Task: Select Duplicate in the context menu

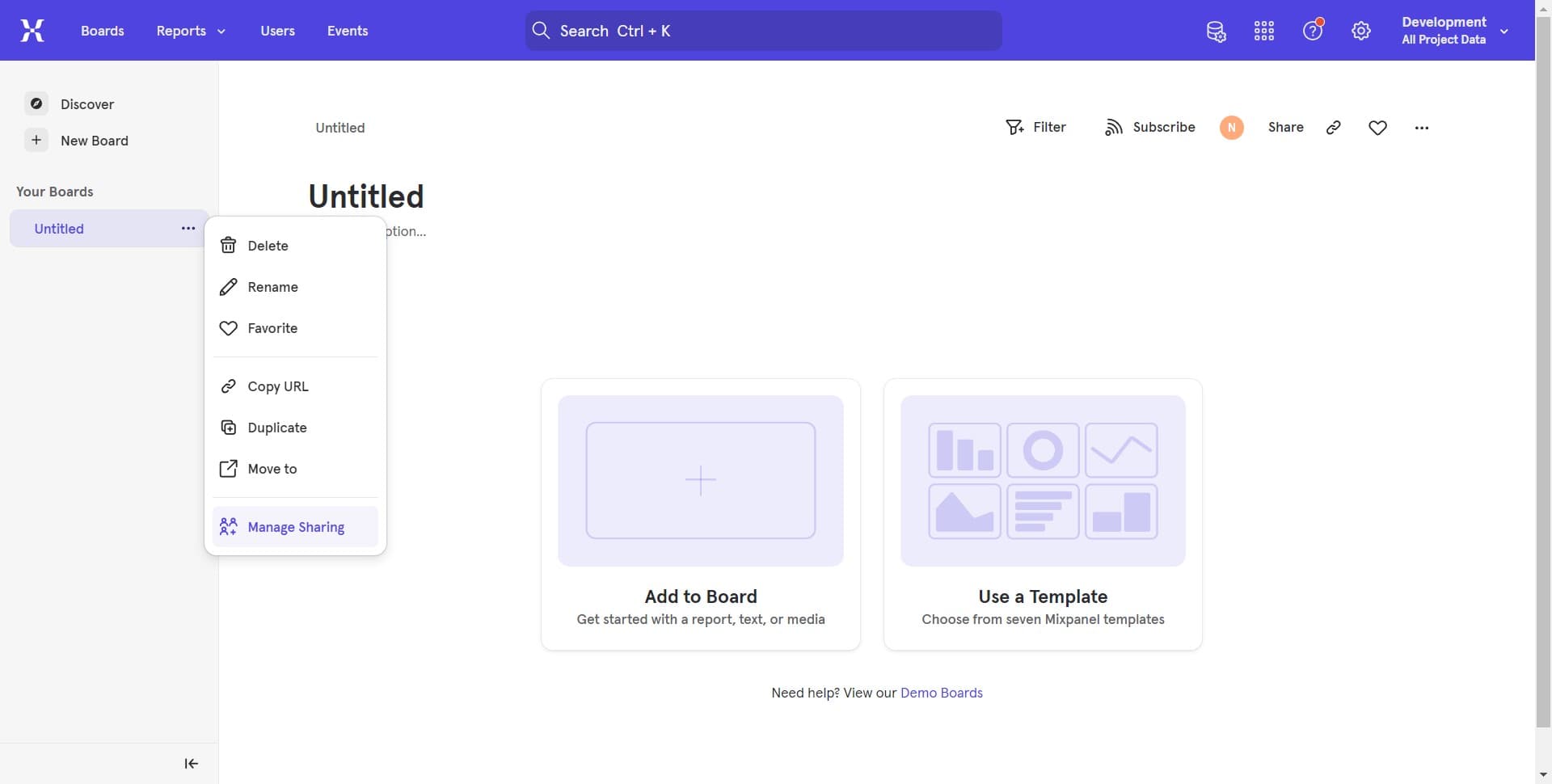Action: click(x=277, y=428)
